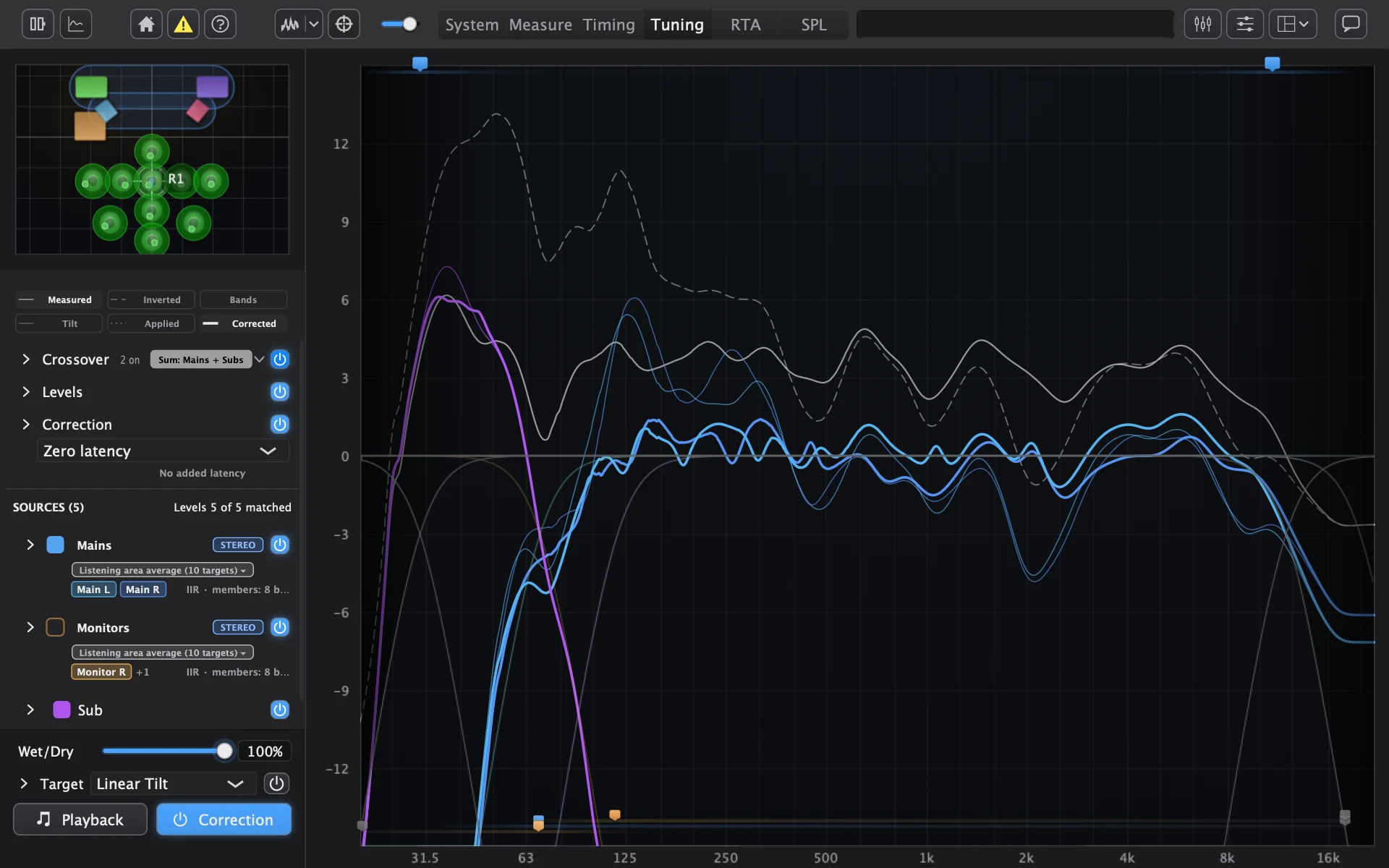The image size is (1389, 868).
Task: Click the blue Correction button
Action: pos(224,820)
